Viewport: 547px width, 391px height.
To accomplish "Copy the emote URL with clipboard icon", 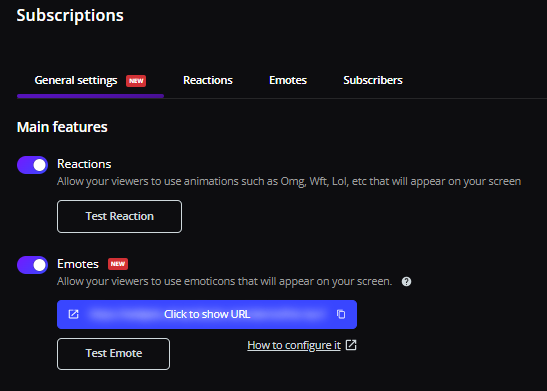I will point(341,314).
